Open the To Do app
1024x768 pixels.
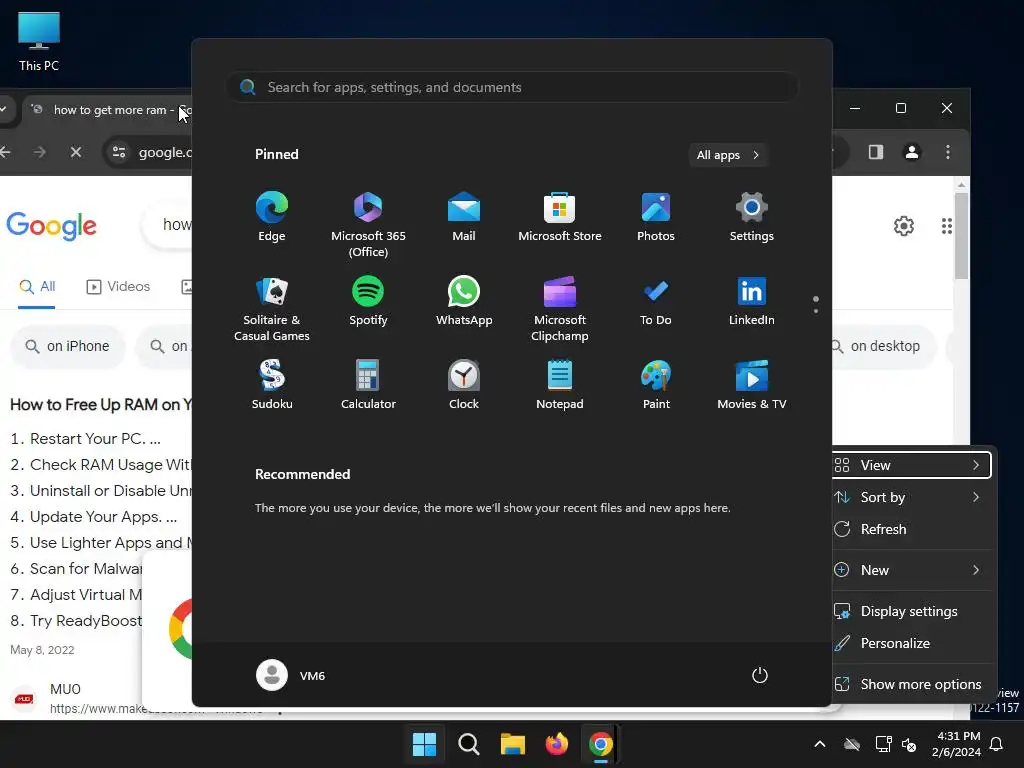pos(656,301)
